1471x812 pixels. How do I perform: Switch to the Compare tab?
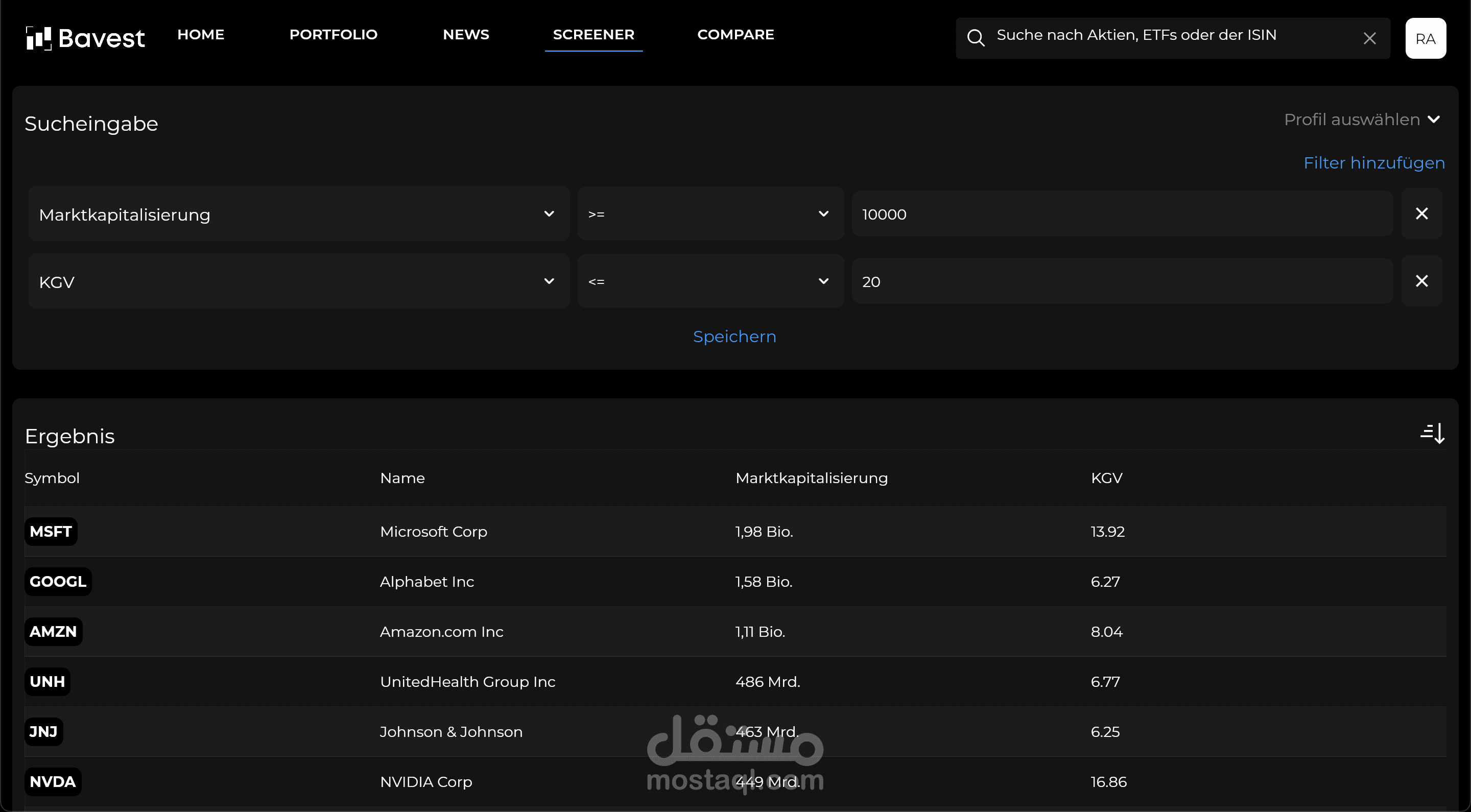(x=735, y=35)
